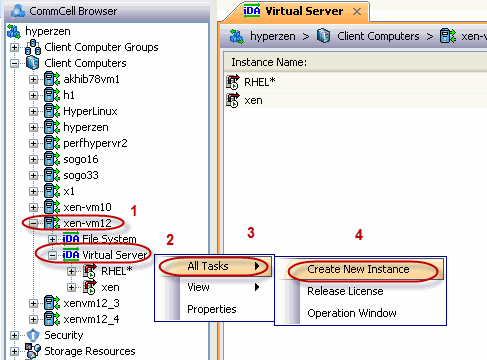This screenshot has height=360, width=487.
Task: Click the sogo33 client icon
Action: [x=52, y=175]
